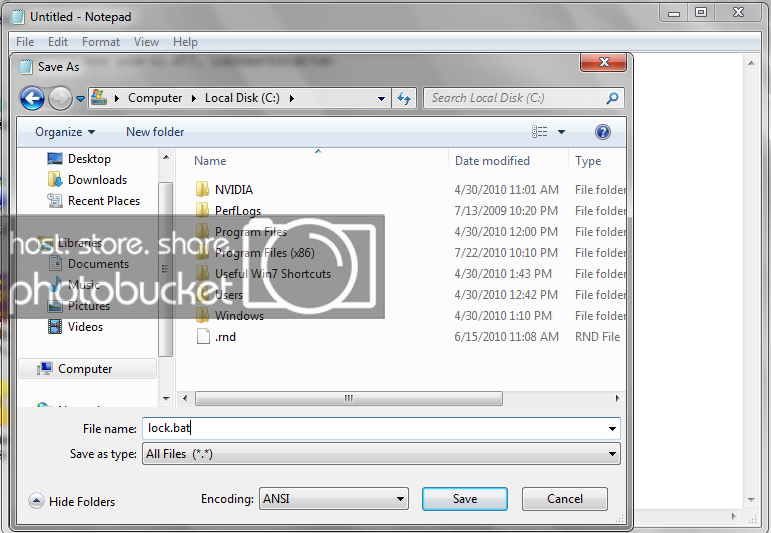Image resolution: width=771 pixels, height=533 pixels.
Task: Navigation pane scroll up arrow
Action: pos(166,157)
